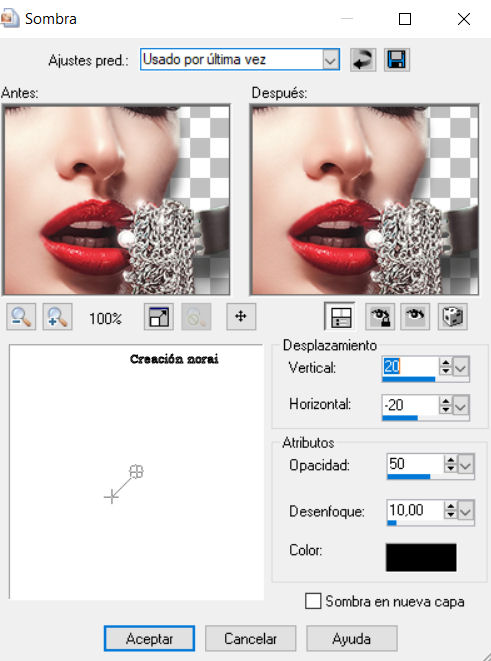491x661 pixels.
Task: Open the Ajustes pred. preset dropdown
Action: (x=331, y=60)
